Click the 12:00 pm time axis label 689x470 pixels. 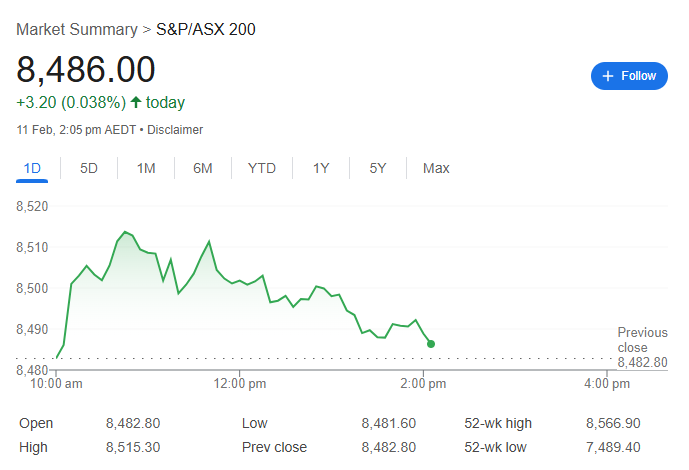242,383
